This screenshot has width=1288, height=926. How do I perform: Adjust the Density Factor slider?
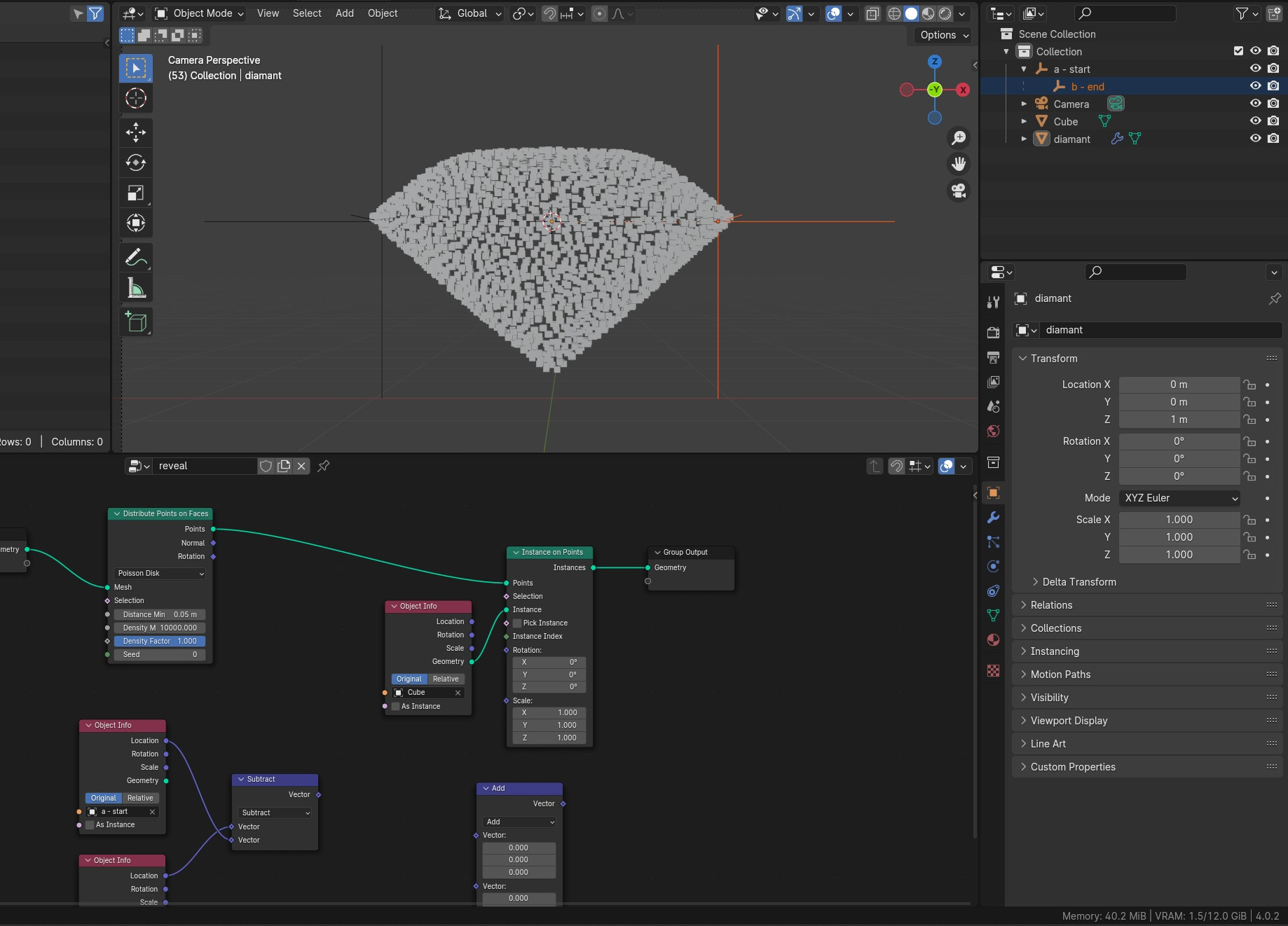point(160,641)
